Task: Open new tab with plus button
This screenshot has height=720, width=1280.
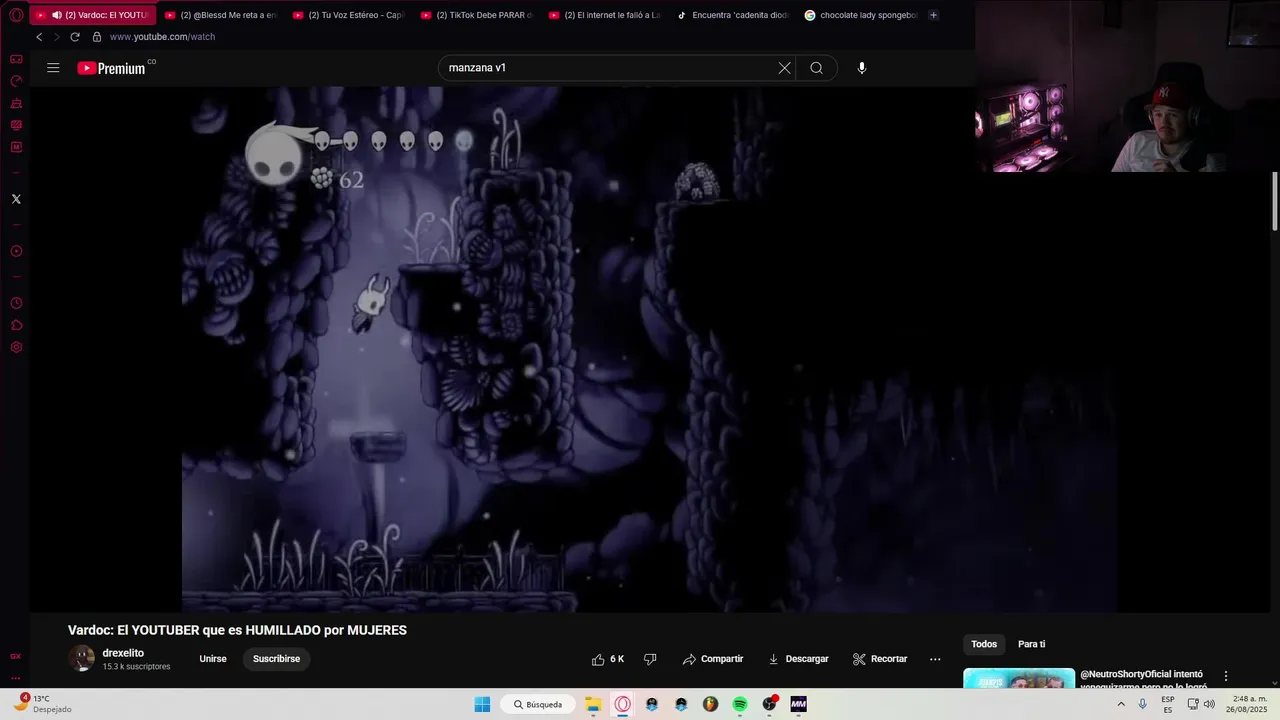Action: pos(933,15)
